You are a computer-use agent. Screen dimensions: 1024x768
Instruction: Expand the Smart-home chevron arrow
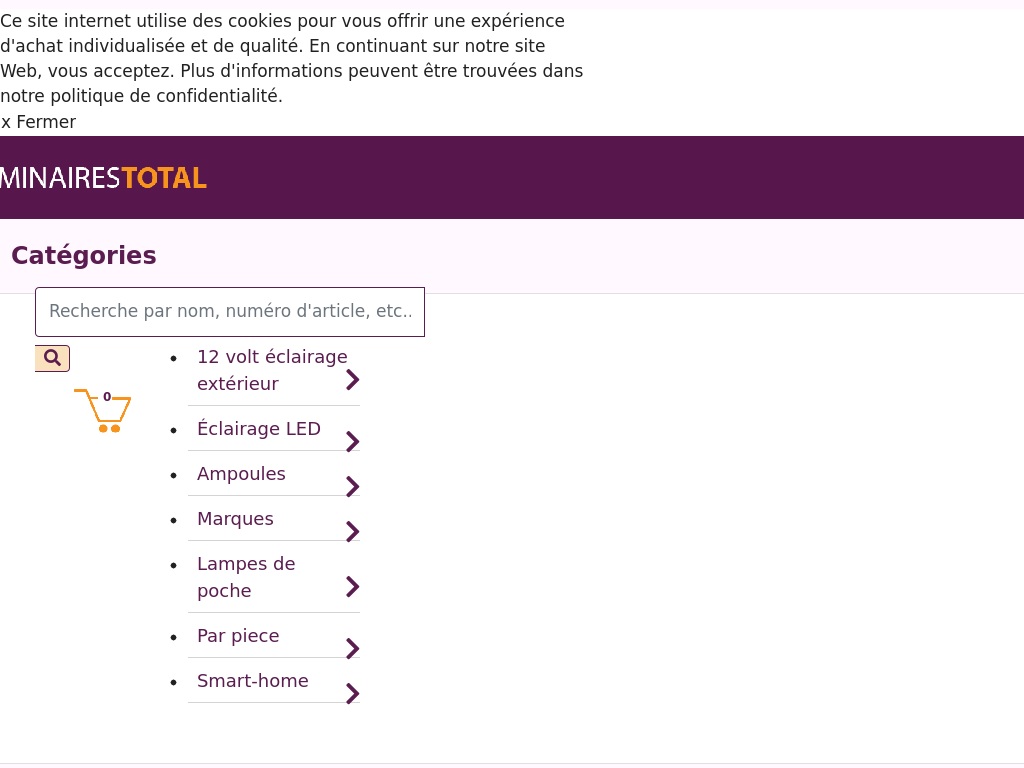(352, 694)
